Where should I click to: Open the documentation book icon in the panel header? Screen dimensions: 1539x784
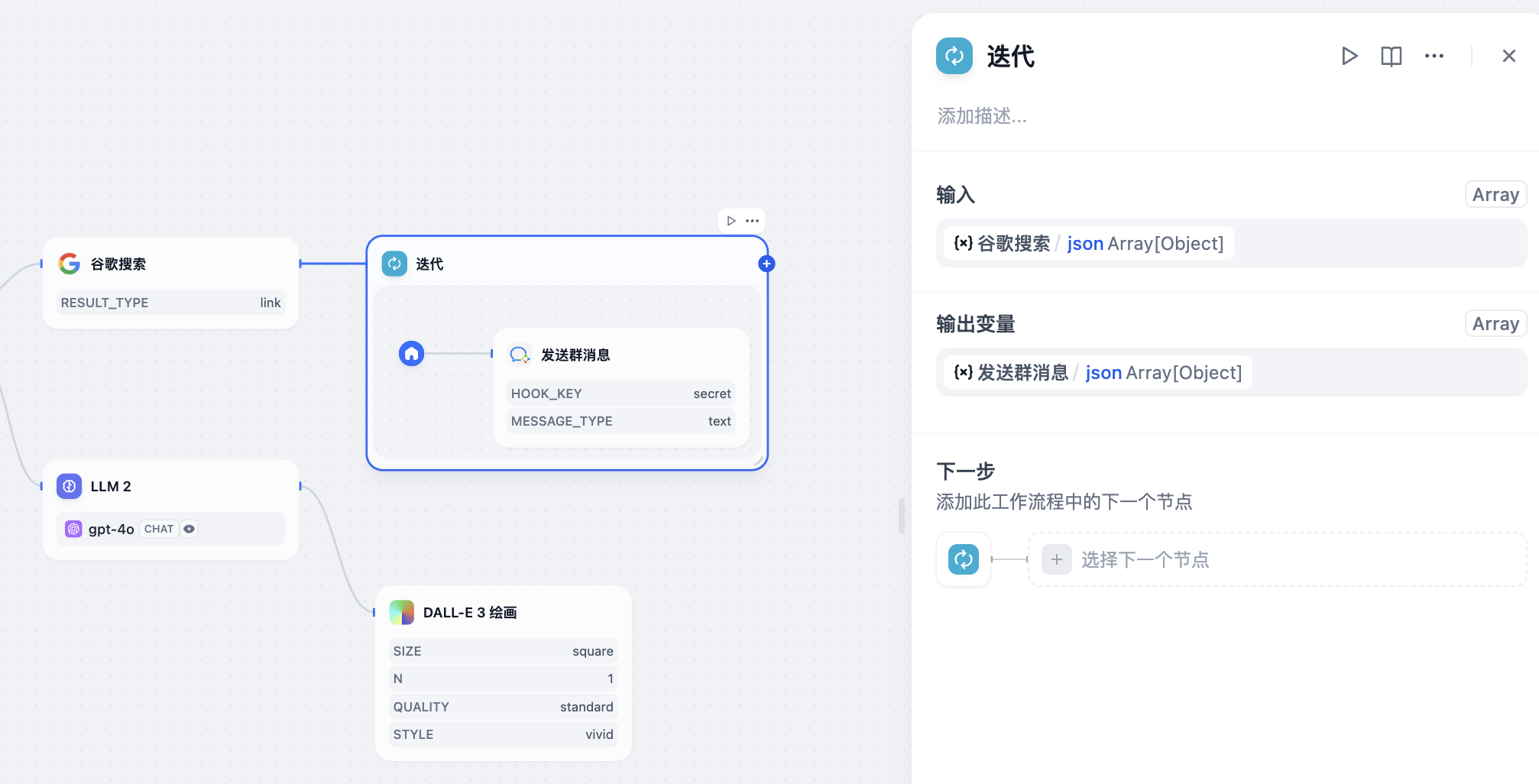pyautogui.click(x=1391, y=56)
